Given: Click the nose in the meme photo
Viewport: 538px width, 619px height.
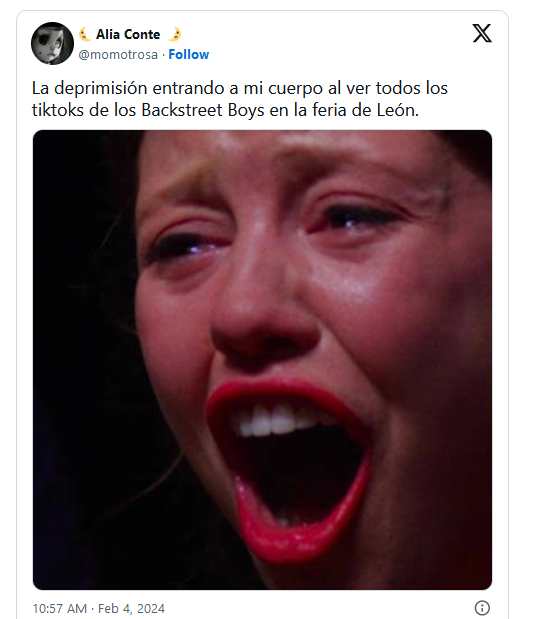Looking at the screenshot, I should tap(266, 316).
